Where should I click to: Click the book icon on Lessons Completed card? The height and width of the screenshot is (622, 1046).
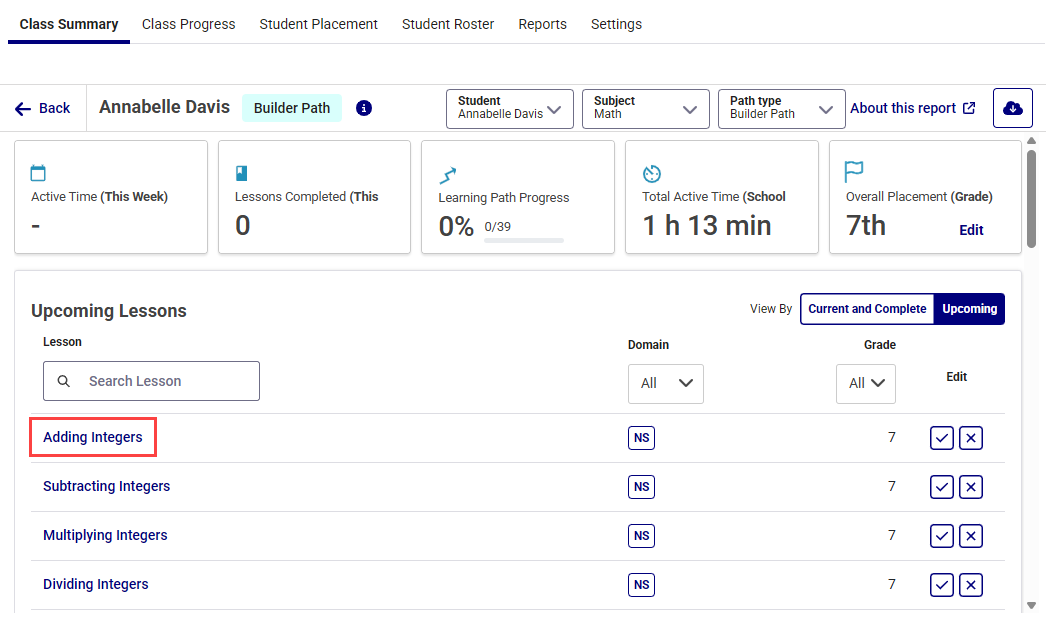[x=241, y=173]
